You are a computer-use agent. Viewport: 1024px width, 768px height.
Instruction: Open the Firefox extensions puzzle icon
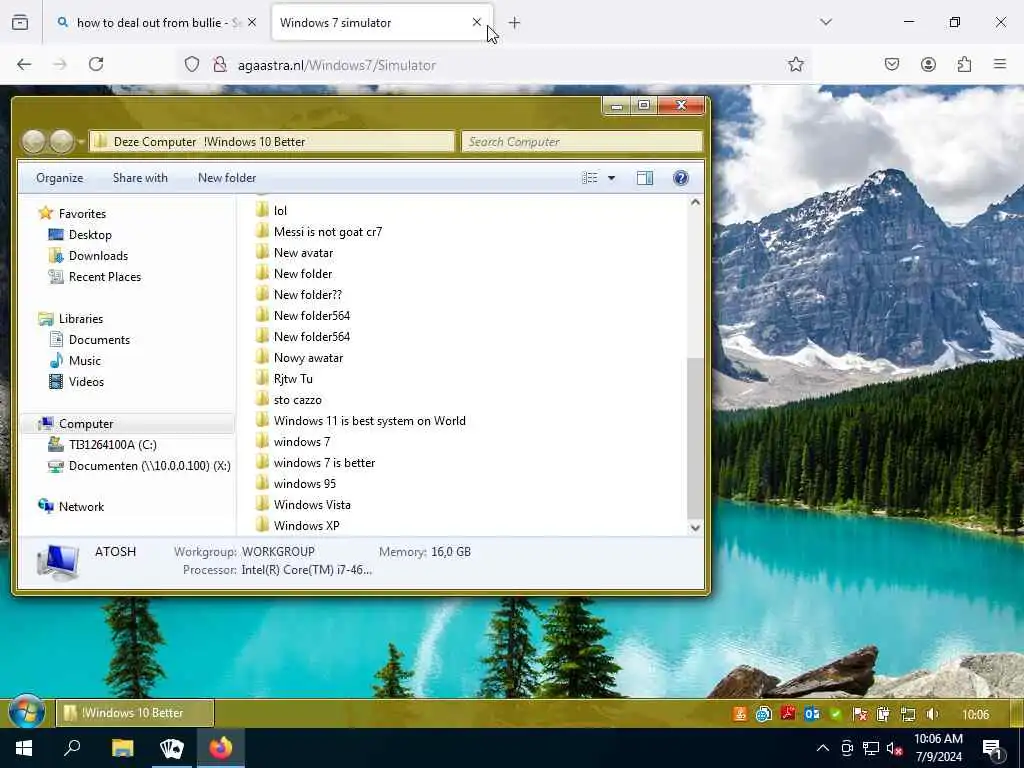pyautogui.click(x=964, y=64)
